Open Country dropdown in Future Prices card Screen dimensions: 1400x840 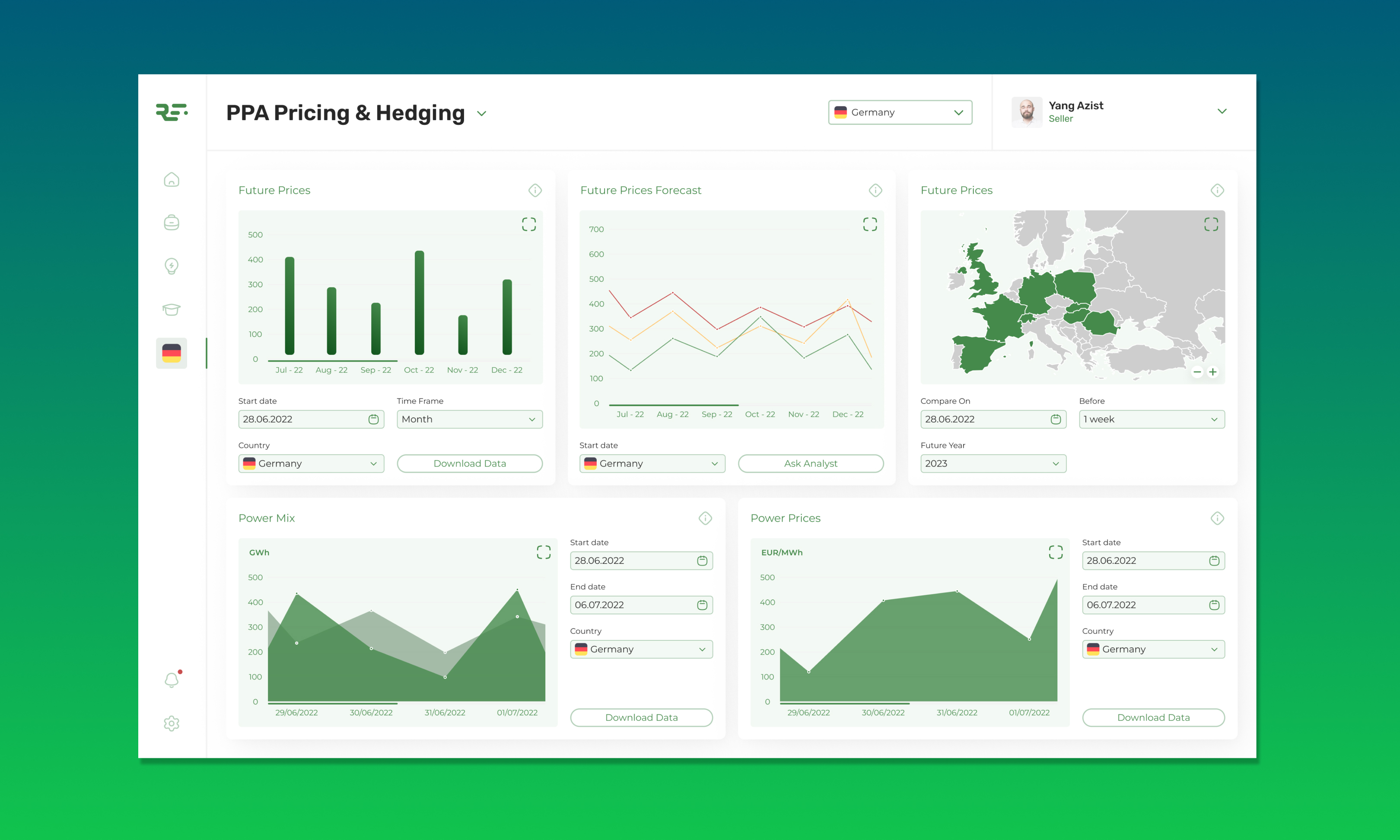(x=311, y=464)
